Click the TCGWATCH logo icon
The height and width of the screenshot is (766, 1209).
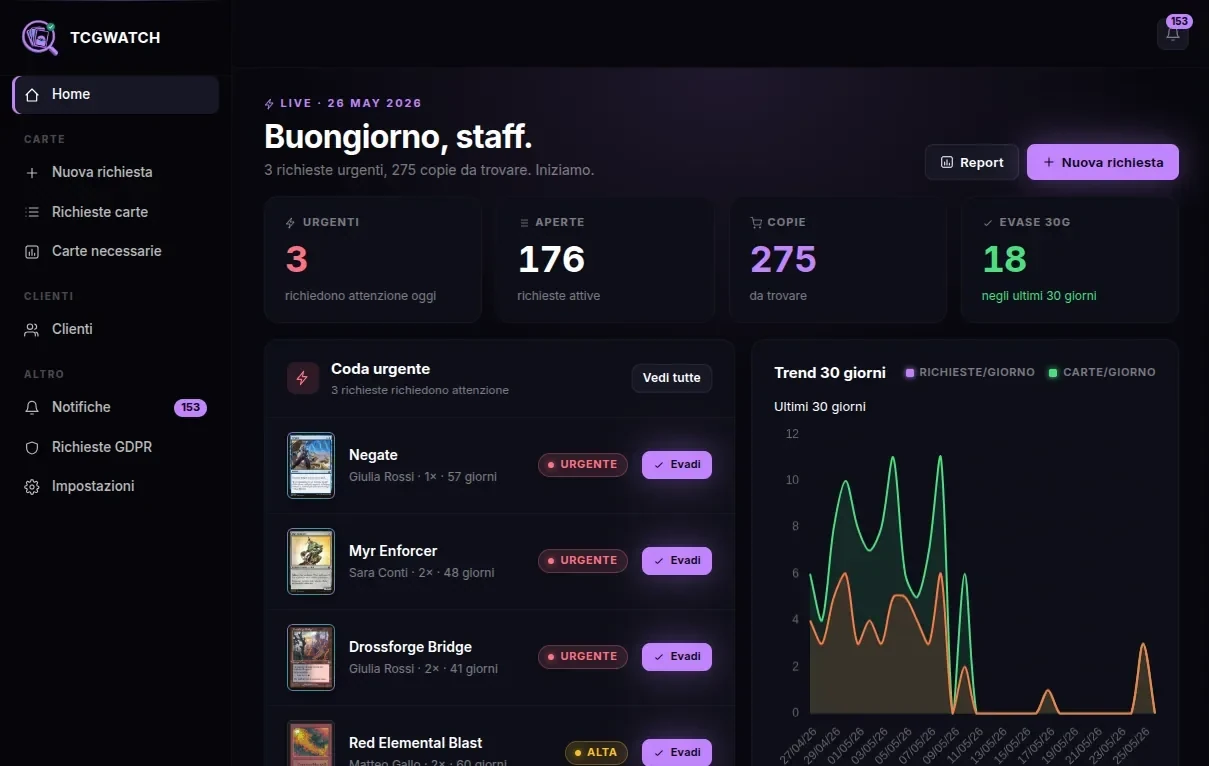[x=39, y=37]
